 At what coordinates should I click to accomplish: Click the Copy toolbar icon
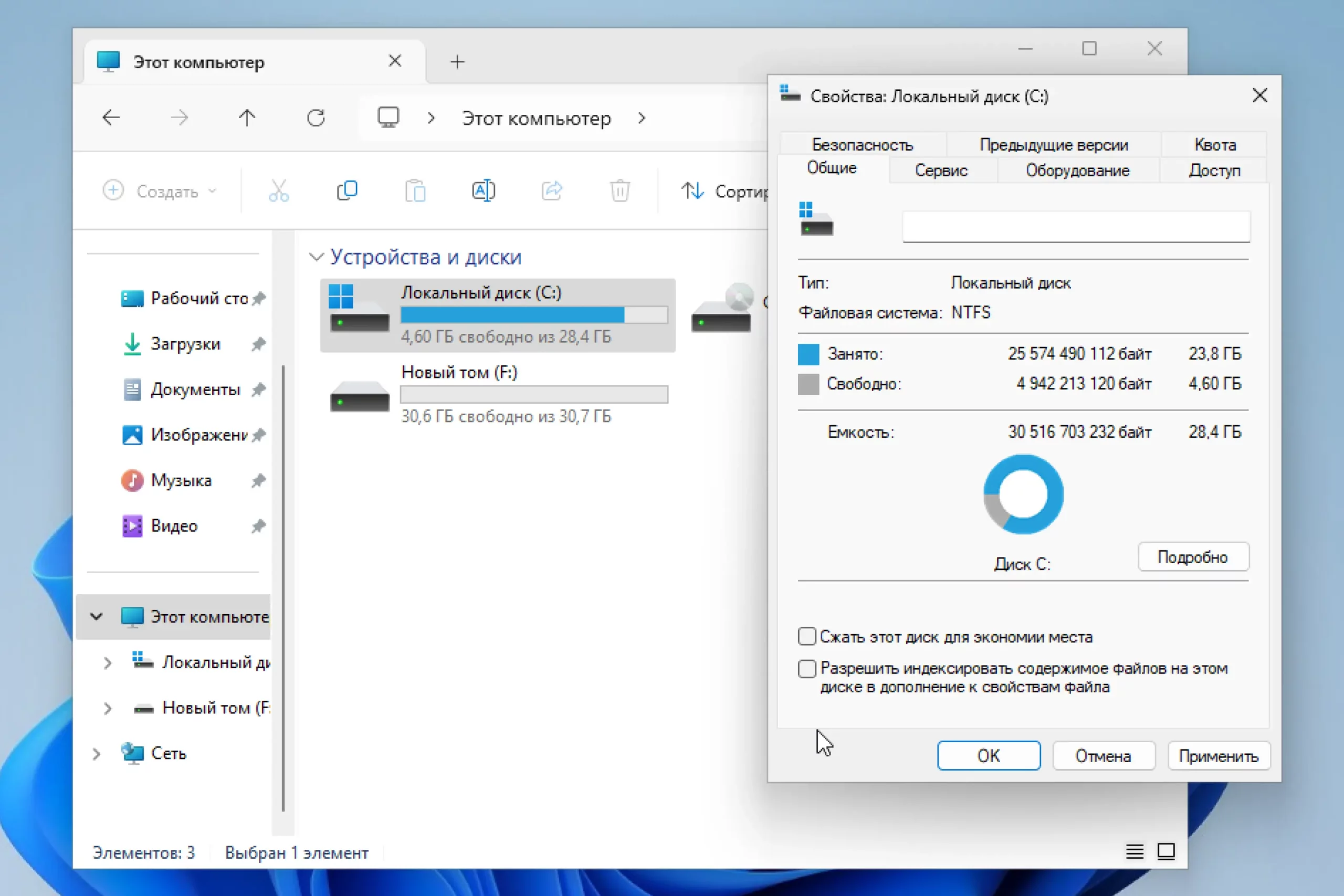coord(347,191)
